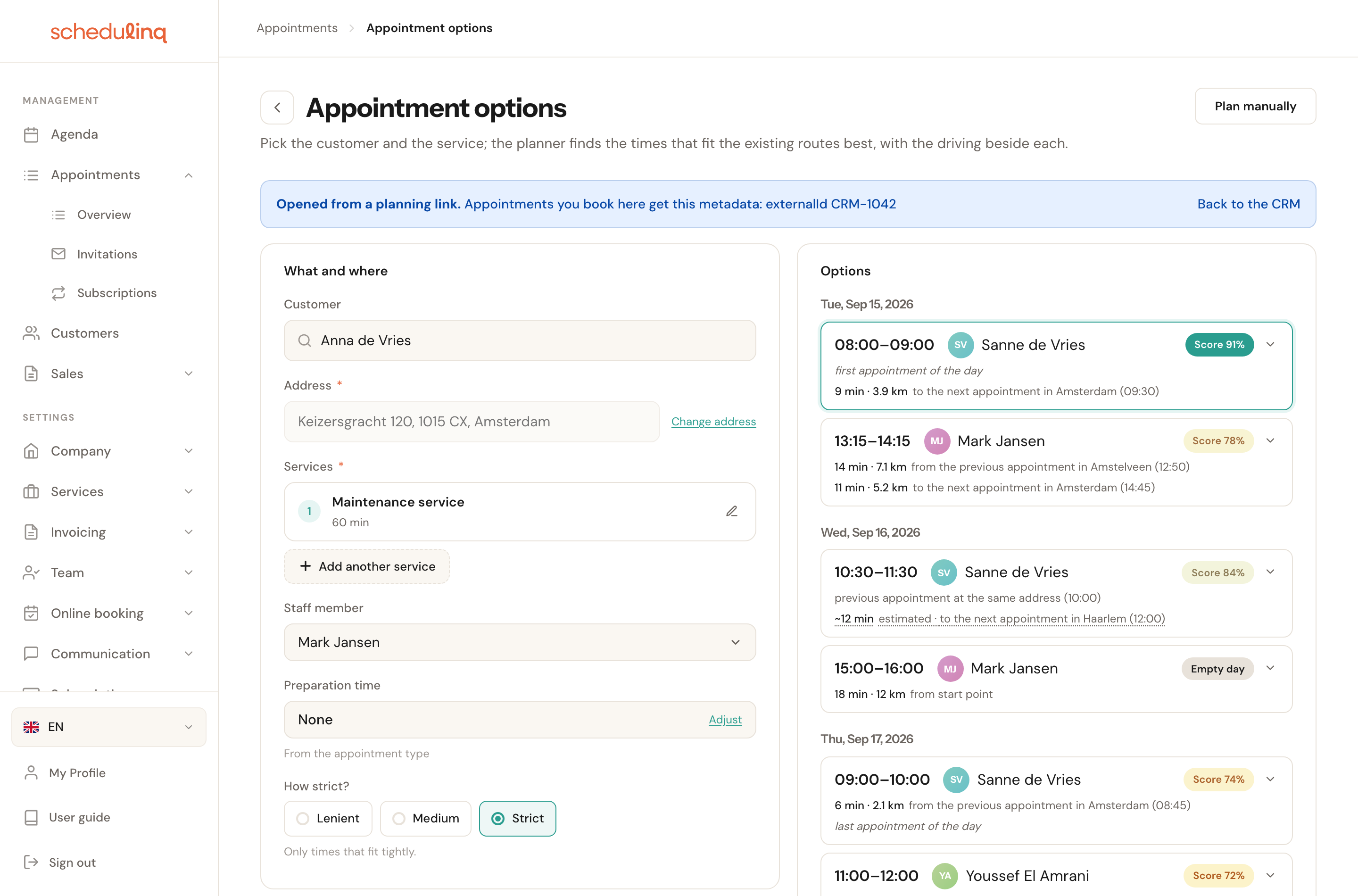Click the User guide book icon
The height and width of the screenshot is (896, 1358).
pyautogui.click(x=32, y=818)
